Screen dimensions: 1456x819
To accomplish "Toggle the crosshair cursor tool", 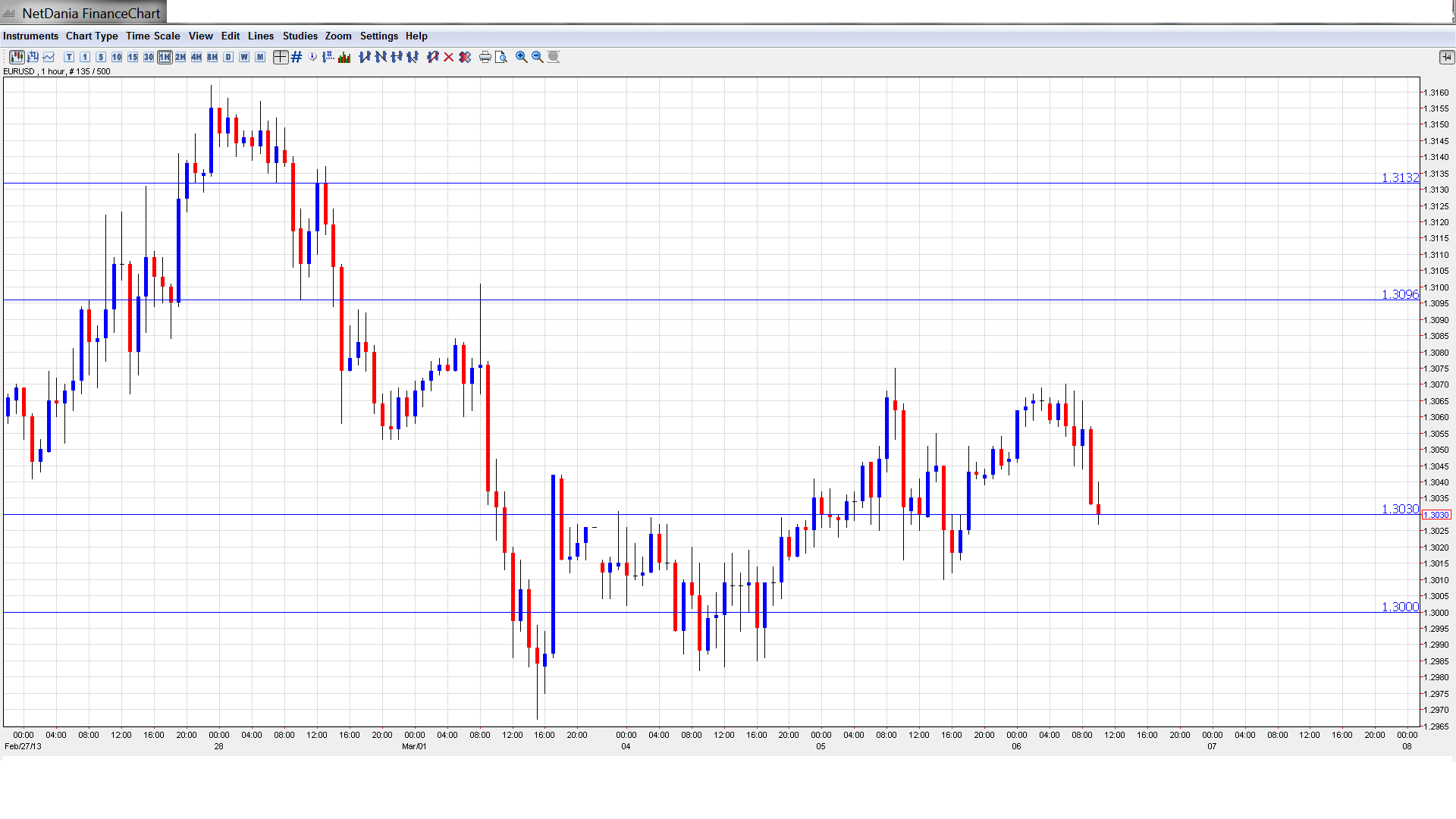I will [281, 57].
